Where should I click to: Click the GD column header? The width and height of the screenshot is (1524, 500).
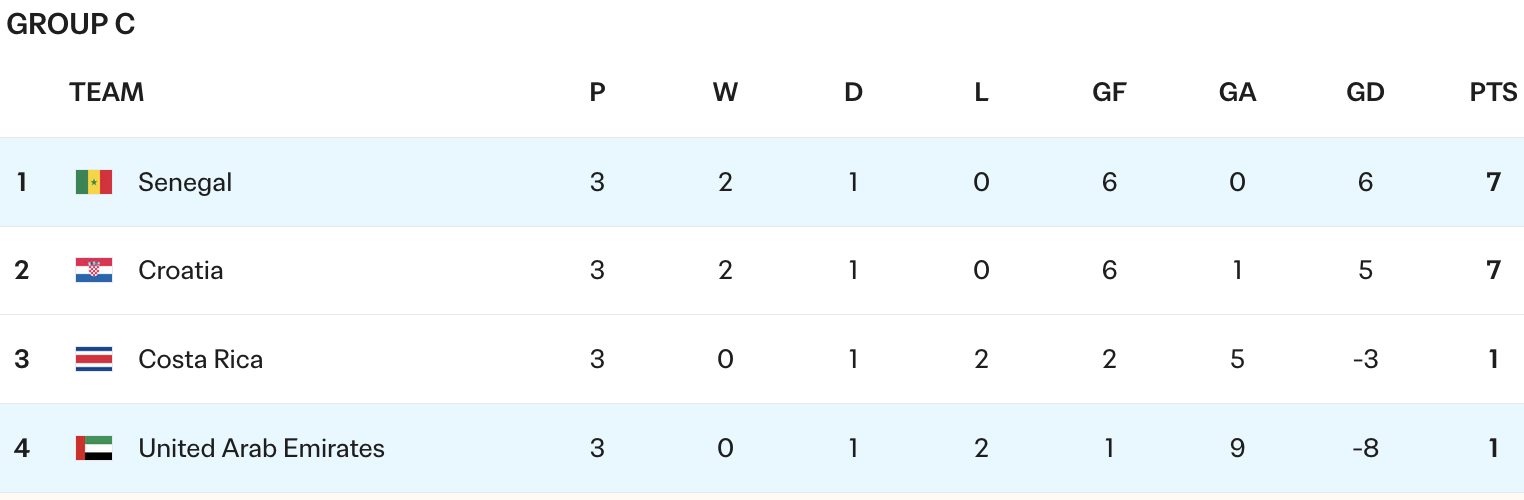(x=1365, y=93)
